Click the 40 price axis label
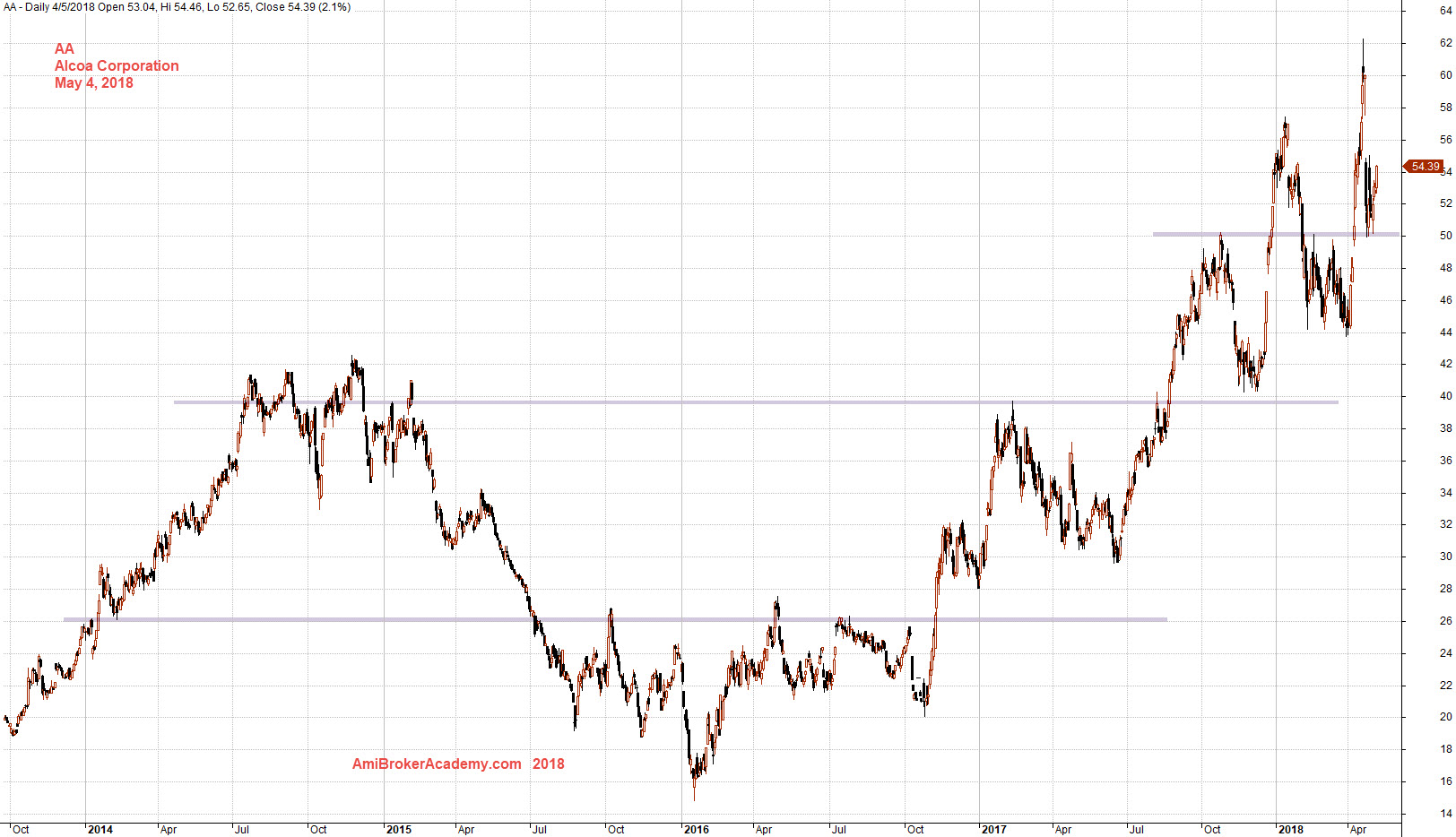Viewport: 1456px width, 837px height. pos(1446,396)
